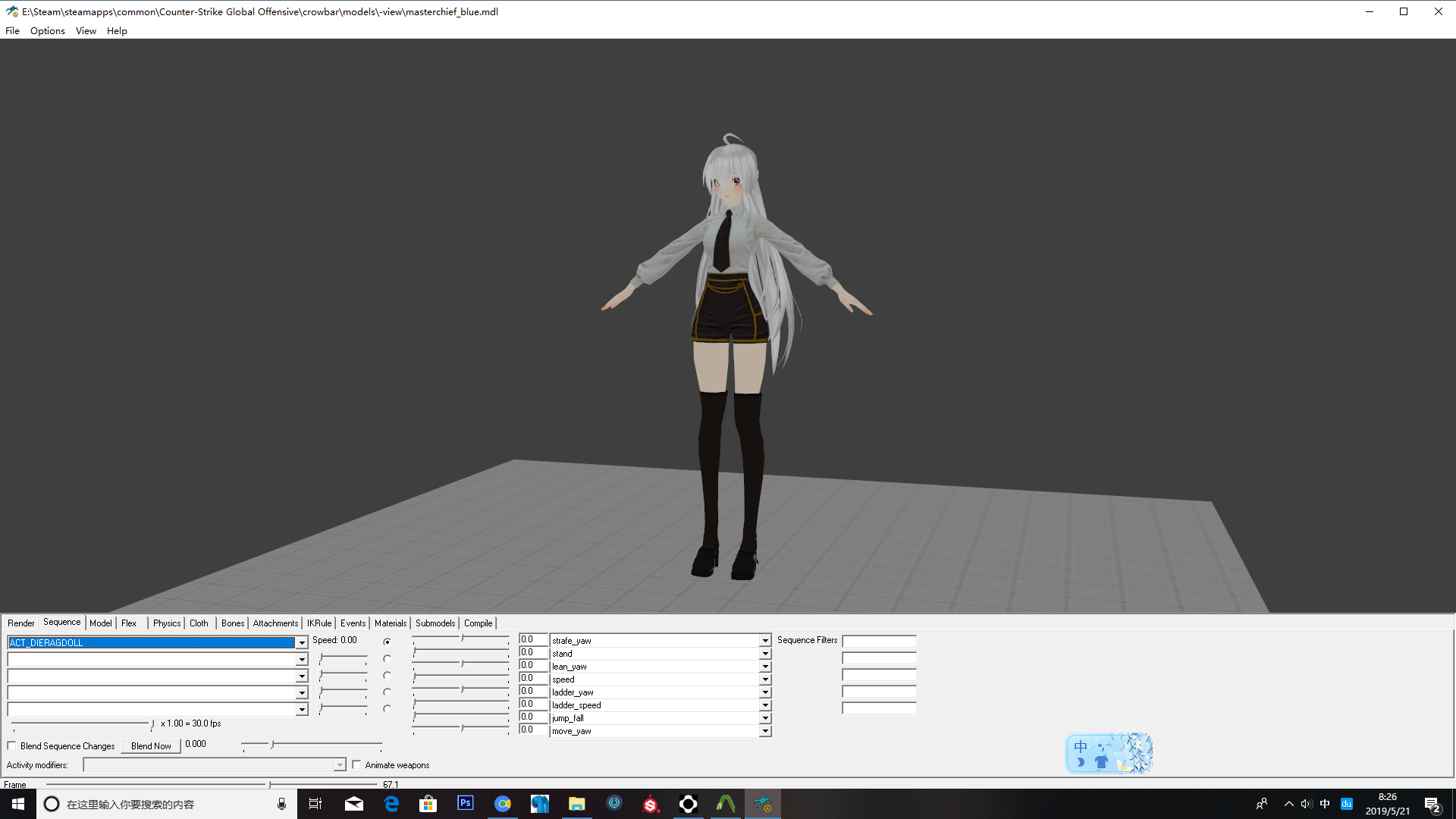
Task: Open the File menu
Action: click(x=12, y=31)
